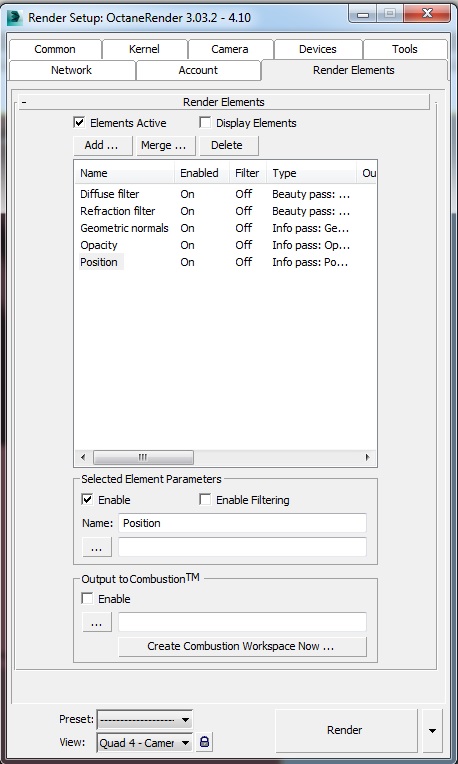
Task: Select the Opacity element row
Action: (225, 245)
